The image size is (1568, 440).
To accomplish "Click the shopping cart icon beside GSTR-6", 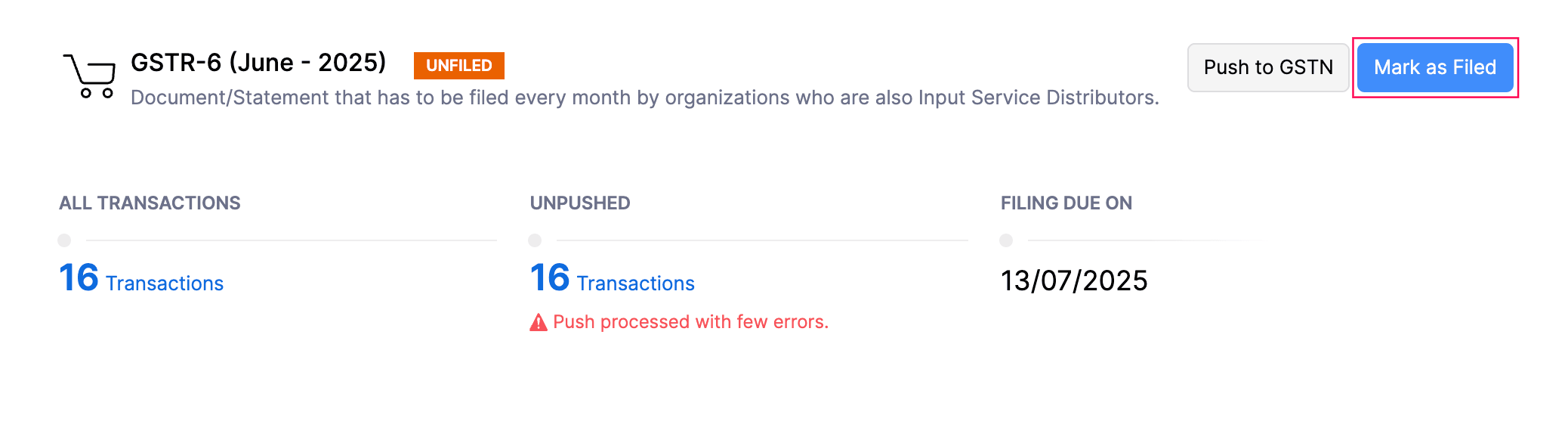I will [90, 76].
